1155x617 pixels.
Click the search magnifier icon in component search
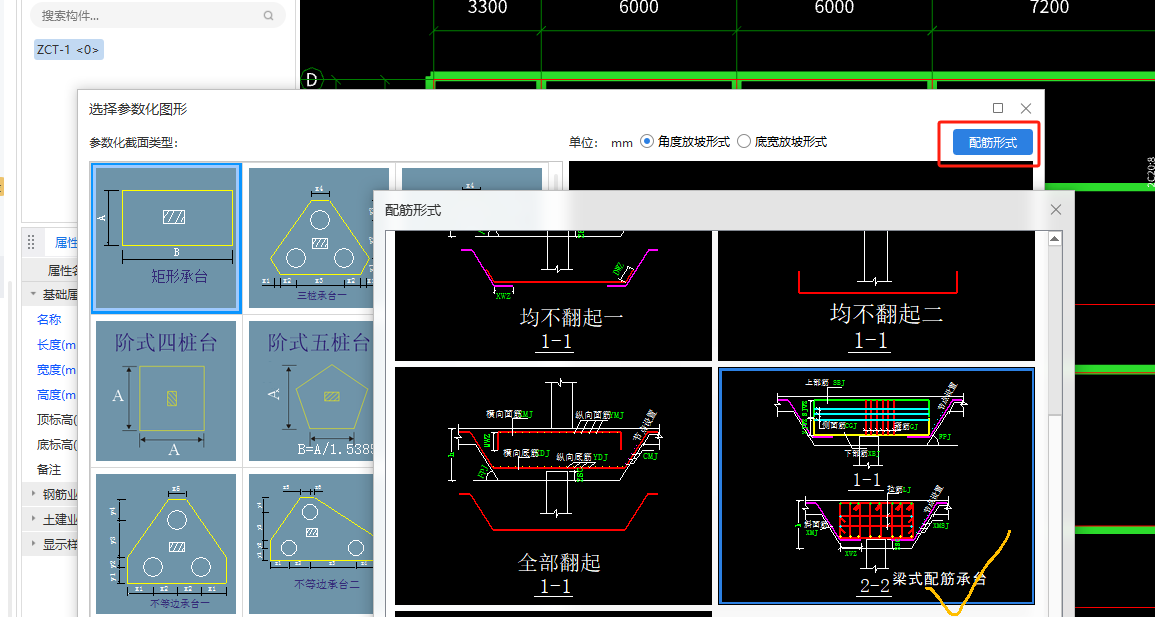[268, 15]
